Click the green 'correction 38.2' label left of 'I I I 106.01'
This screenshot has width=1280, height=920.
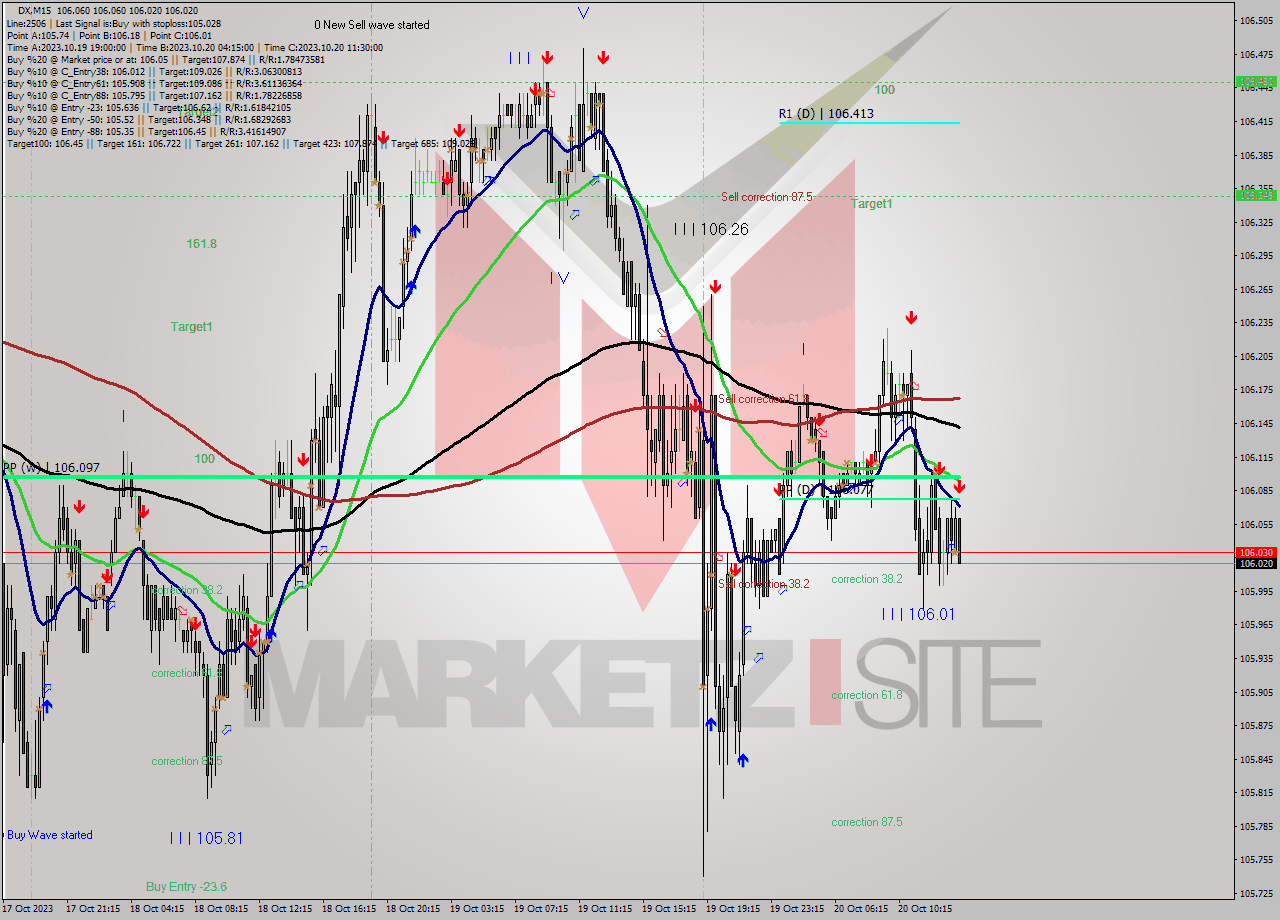click(867, 579)
